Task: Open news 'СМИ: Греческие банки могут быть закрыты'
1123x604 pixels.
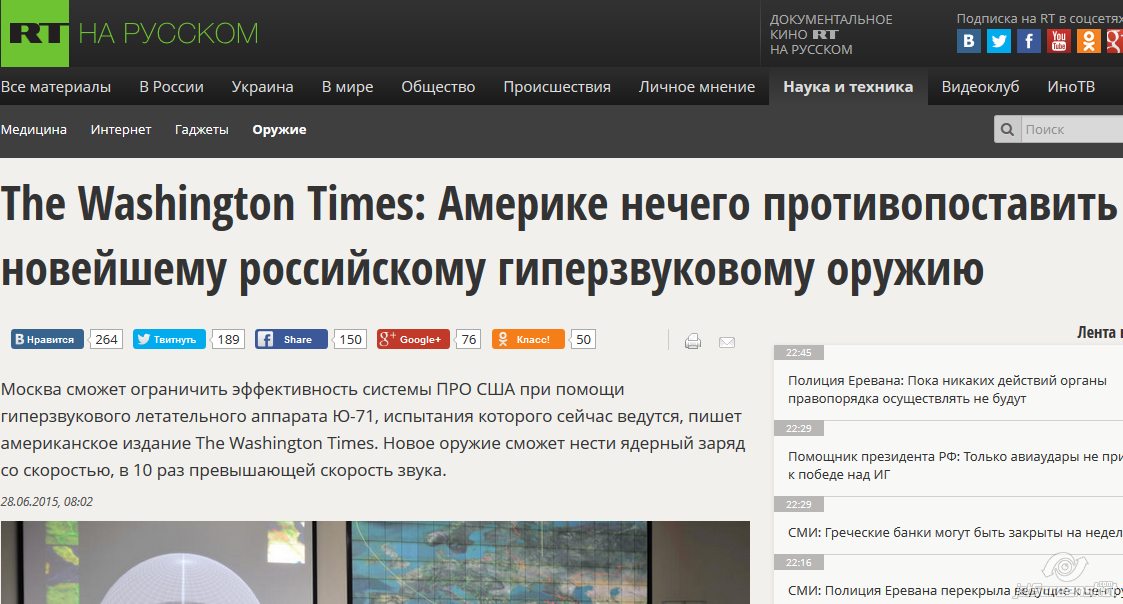Action: tap(955, 532)
